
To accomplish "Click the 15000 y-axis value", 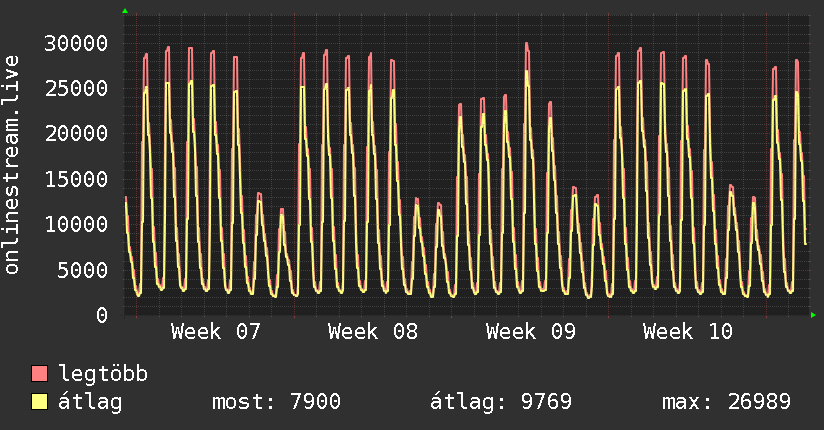I will (x=78, y=179).
